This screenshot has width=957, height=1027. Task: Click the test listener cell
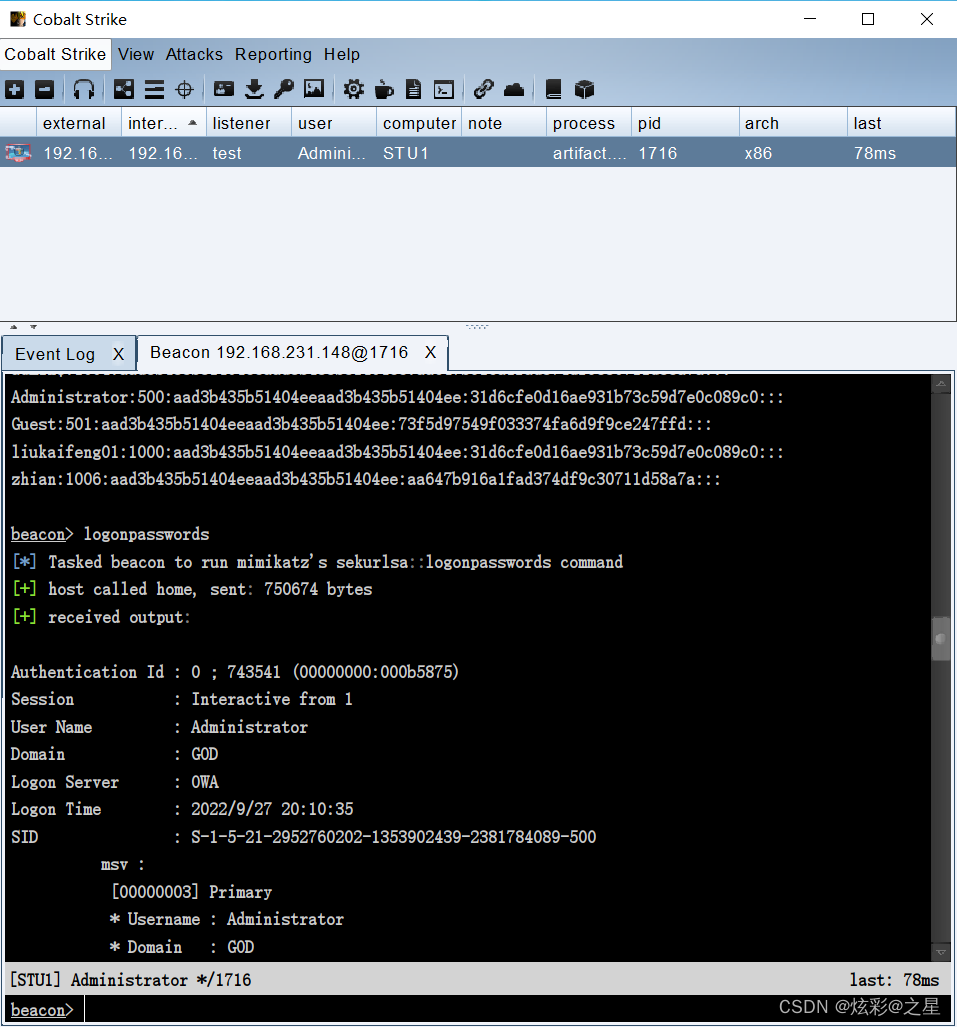248,153
